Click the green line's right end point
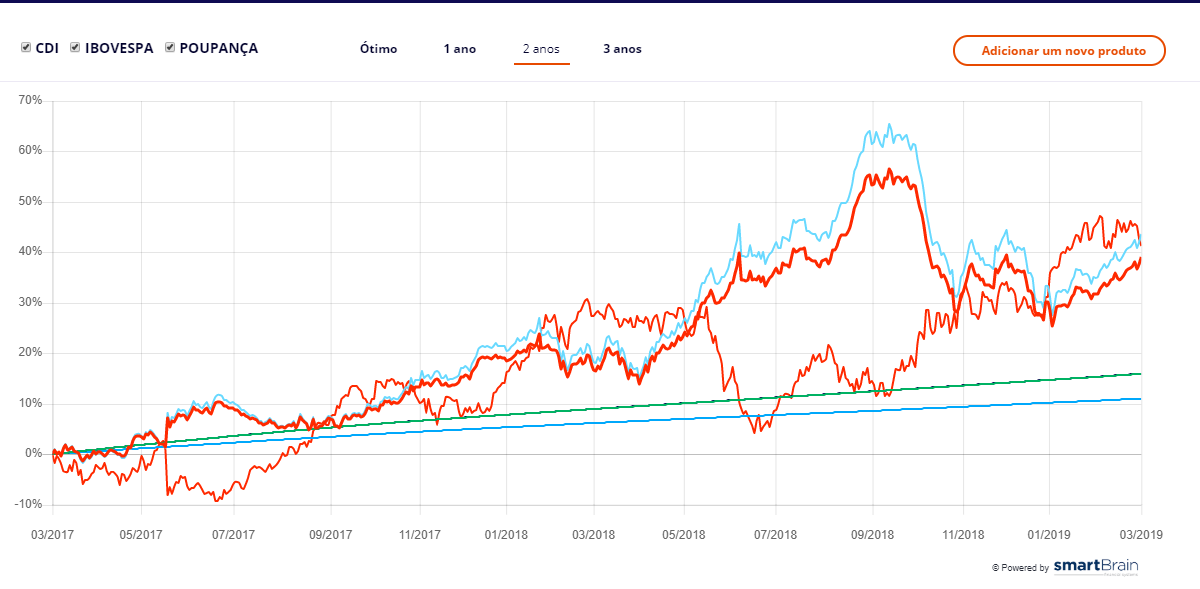Image resolution: width=1200 pixels, height=589 pixels. [x=1141, y=374]
